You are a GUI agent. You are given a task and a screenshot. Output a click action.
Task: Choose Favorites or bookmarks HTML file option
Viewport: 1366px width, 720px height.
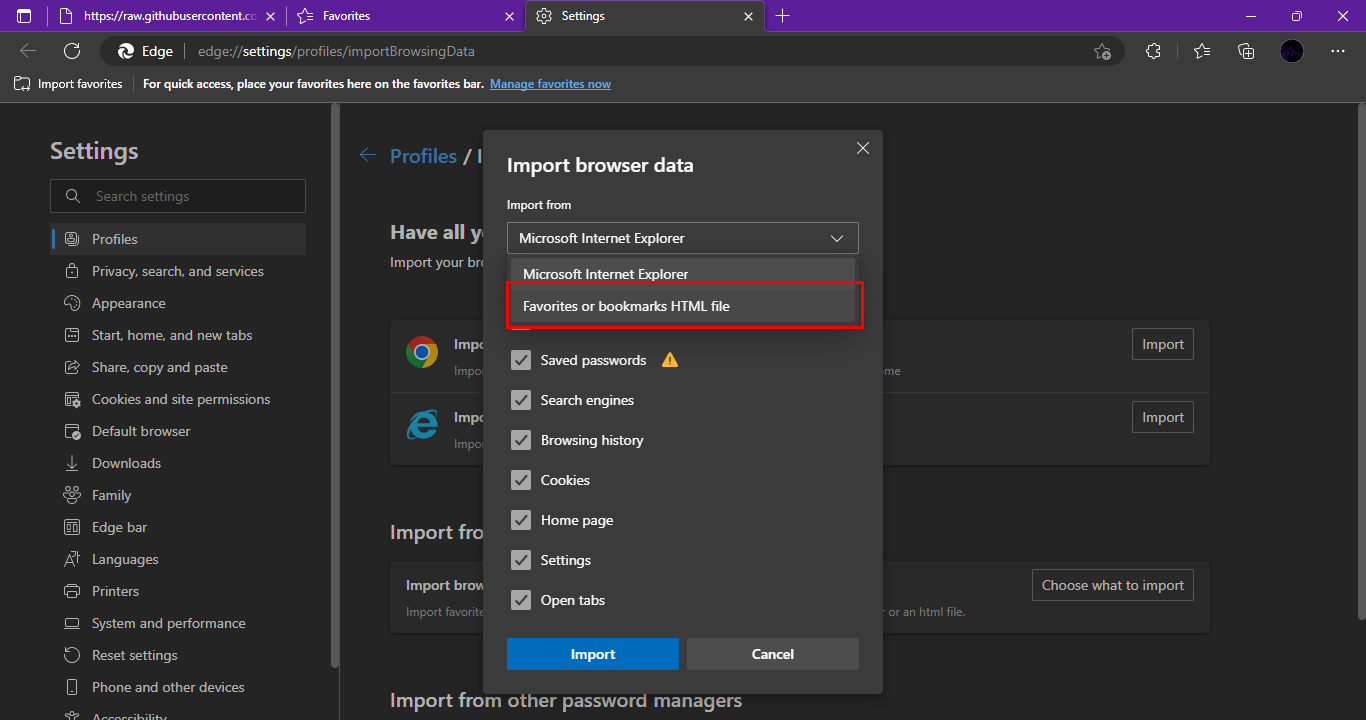pos(683,306)
